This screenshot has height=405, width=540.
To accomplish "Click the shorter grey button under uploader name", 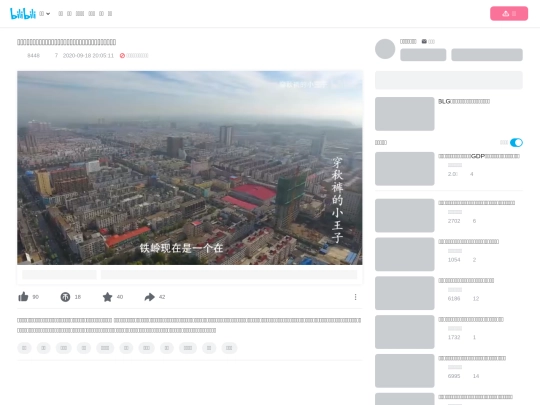I will coord(423,55).
